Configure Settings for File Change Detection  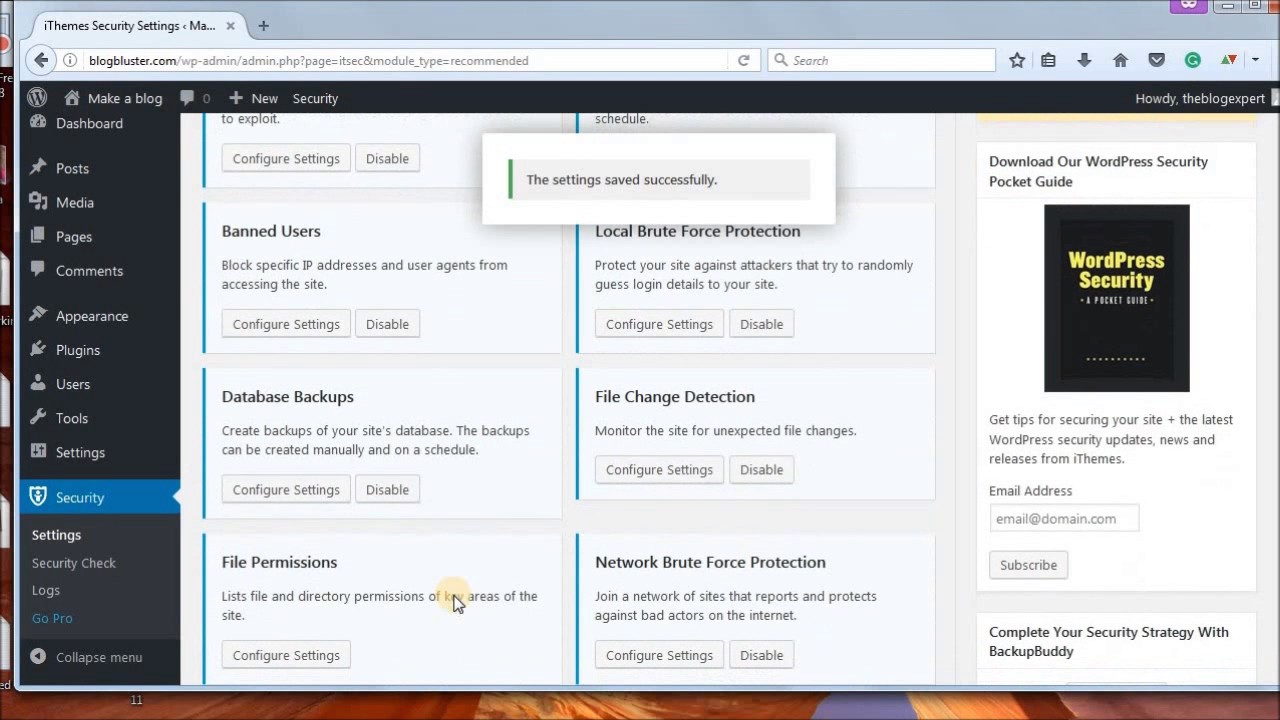659,469
